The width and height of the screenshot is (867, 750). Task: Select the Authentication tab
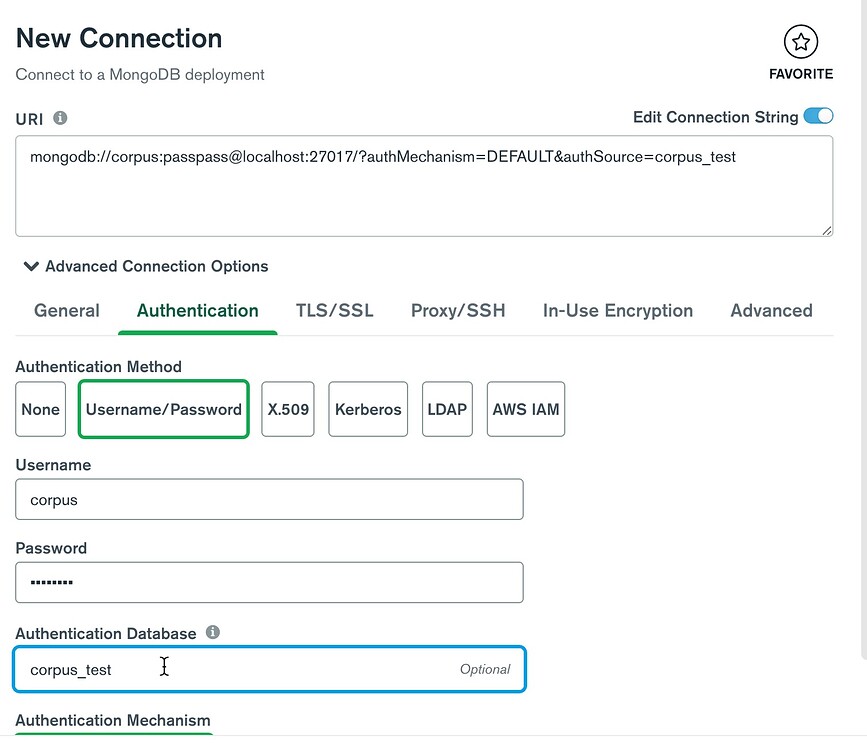point(198,311)
